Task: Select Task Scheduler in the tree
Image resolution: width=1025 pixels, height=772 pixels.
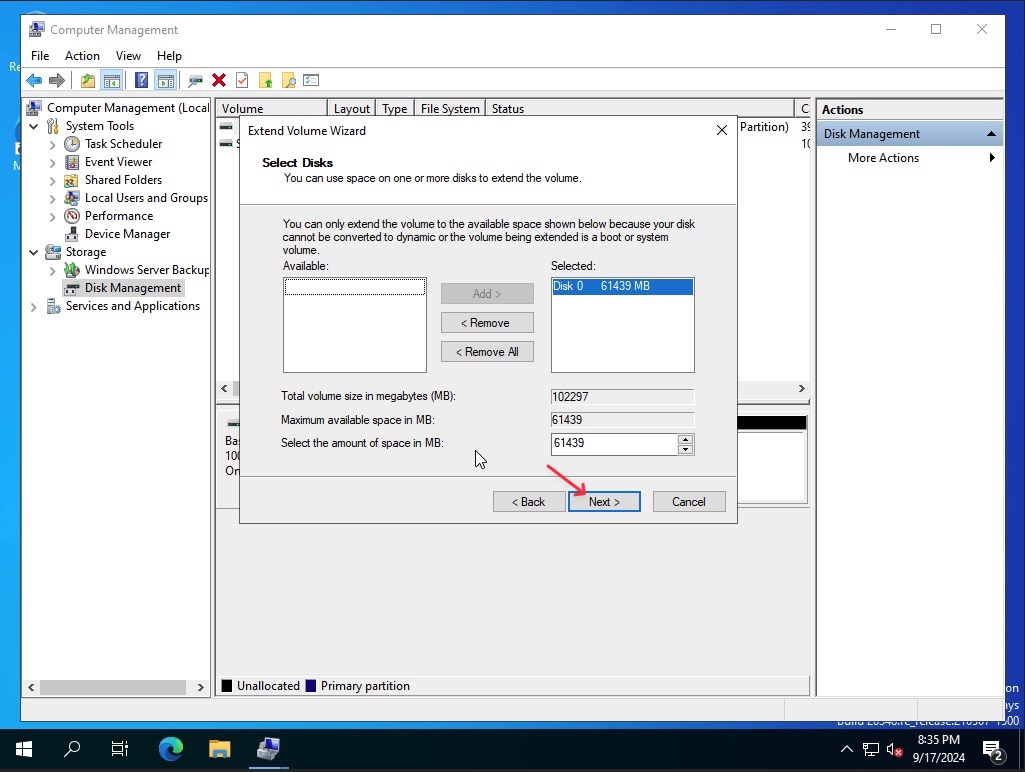Action: point(123,144)
